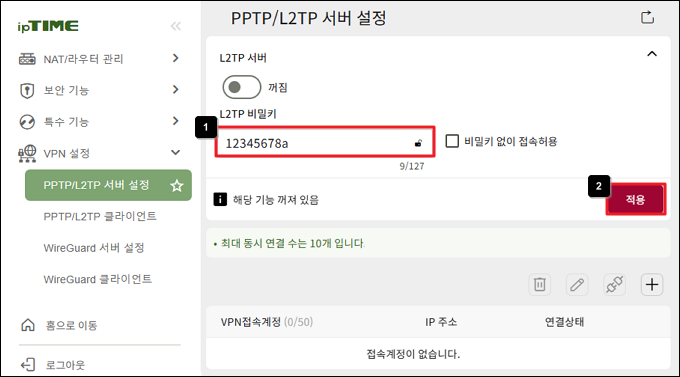Viewport: 680px width, 377px height.
Task: Expand the 보안 기능 menu
Action: pyautogui.click(x=99, y=90)
